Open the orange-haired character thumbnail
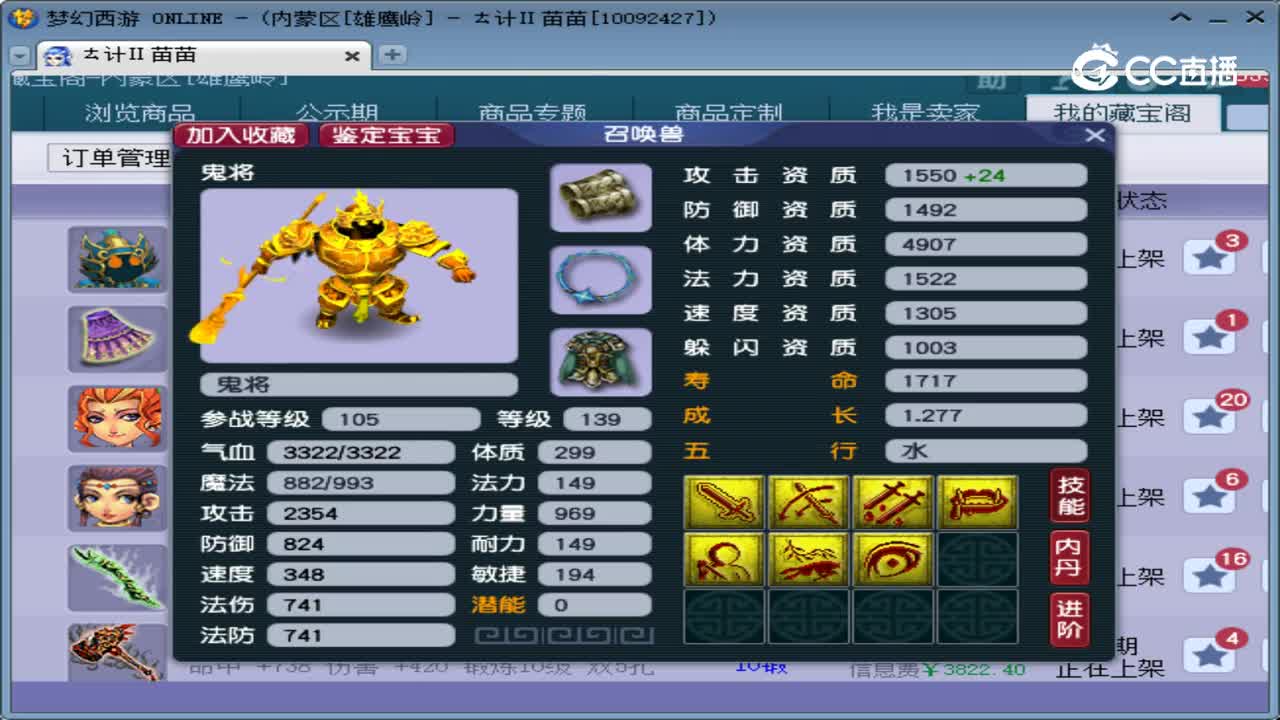The width and height of the screenshot is (1280, 720). pyautogui.click(x=118, y=418)
